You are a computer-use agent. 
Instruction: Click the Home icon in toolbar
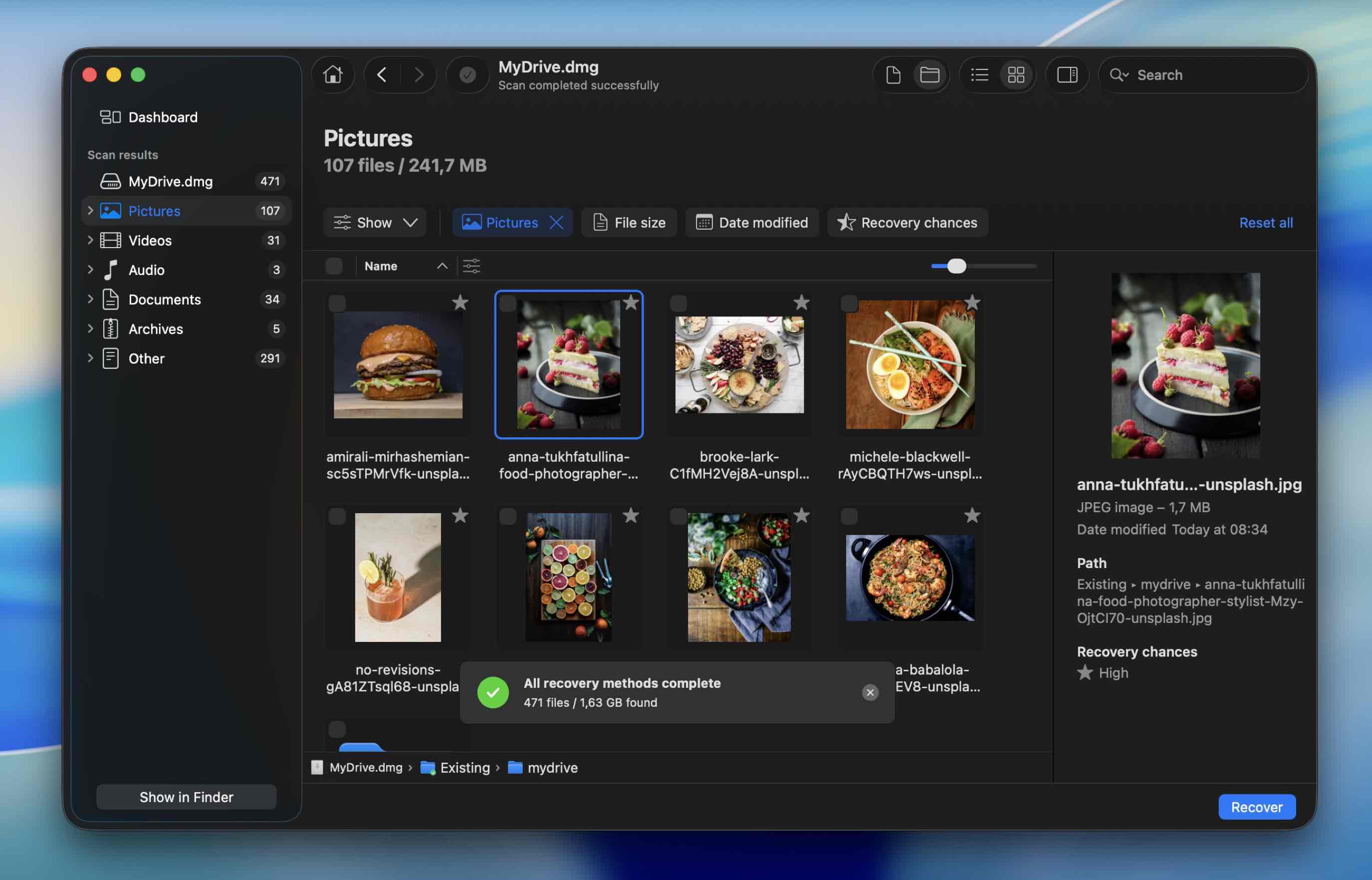332,75
